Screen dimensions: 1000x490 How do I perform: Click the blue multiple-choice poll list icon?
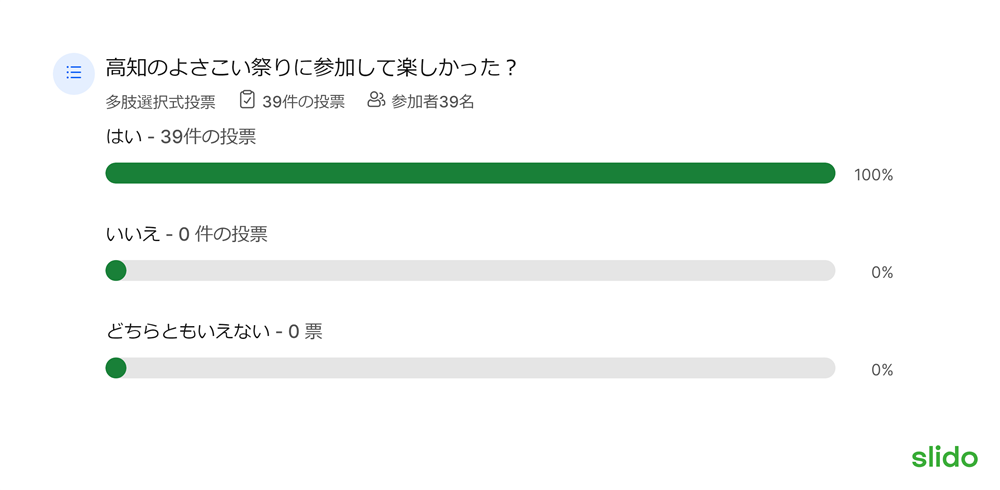tap(74, 73)
